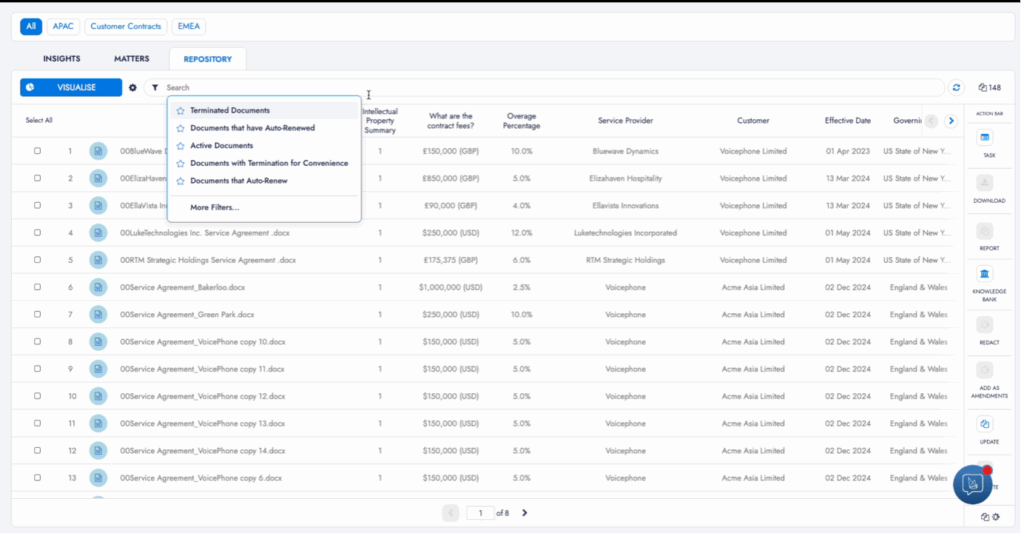The image size is (1024, 536).
Task: Open More Filters in the dropdown
Action: coord(214,207)
